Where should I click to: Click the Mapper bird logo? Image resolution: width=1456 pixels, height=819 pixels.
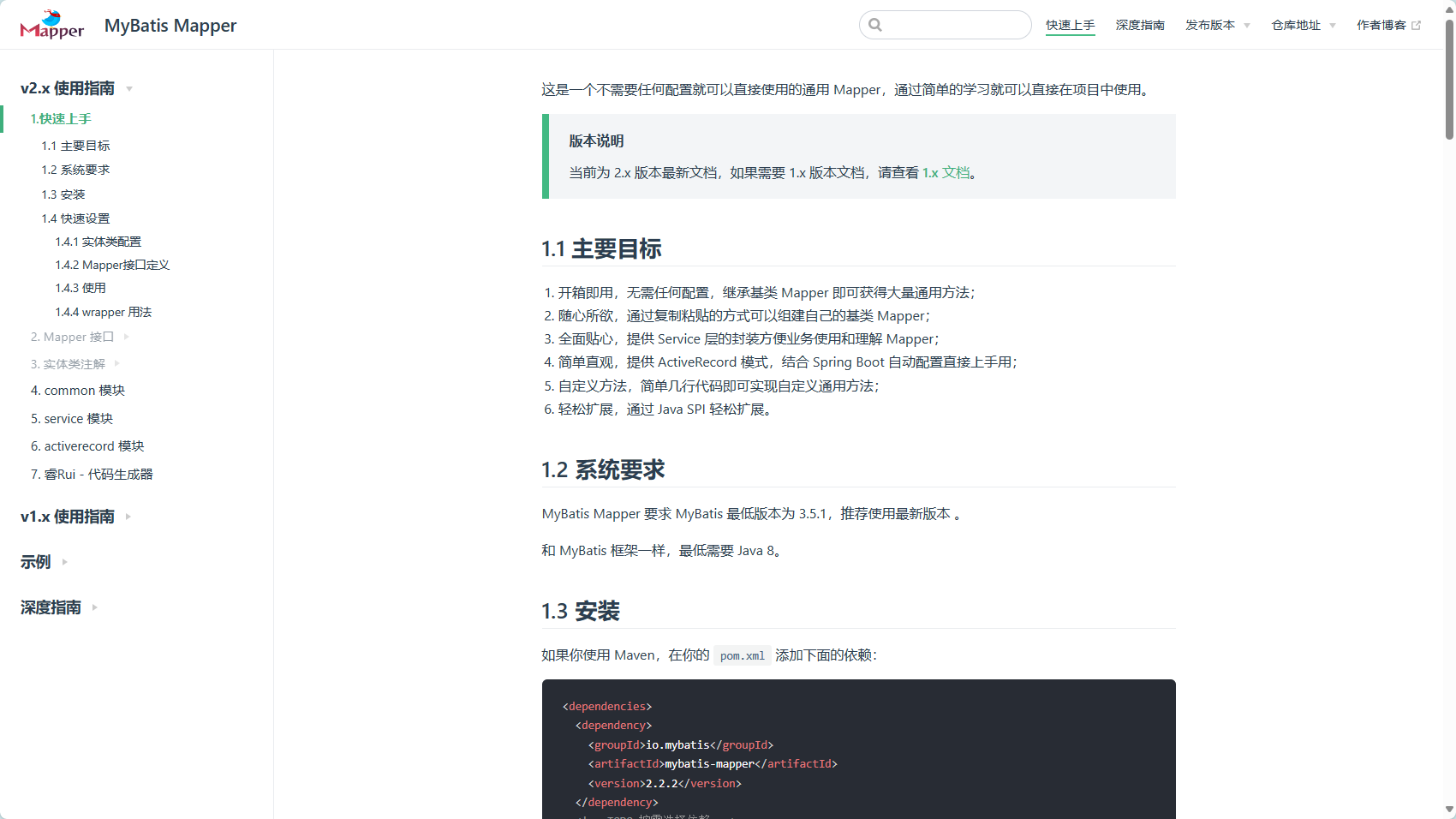(x=52, y=25)
